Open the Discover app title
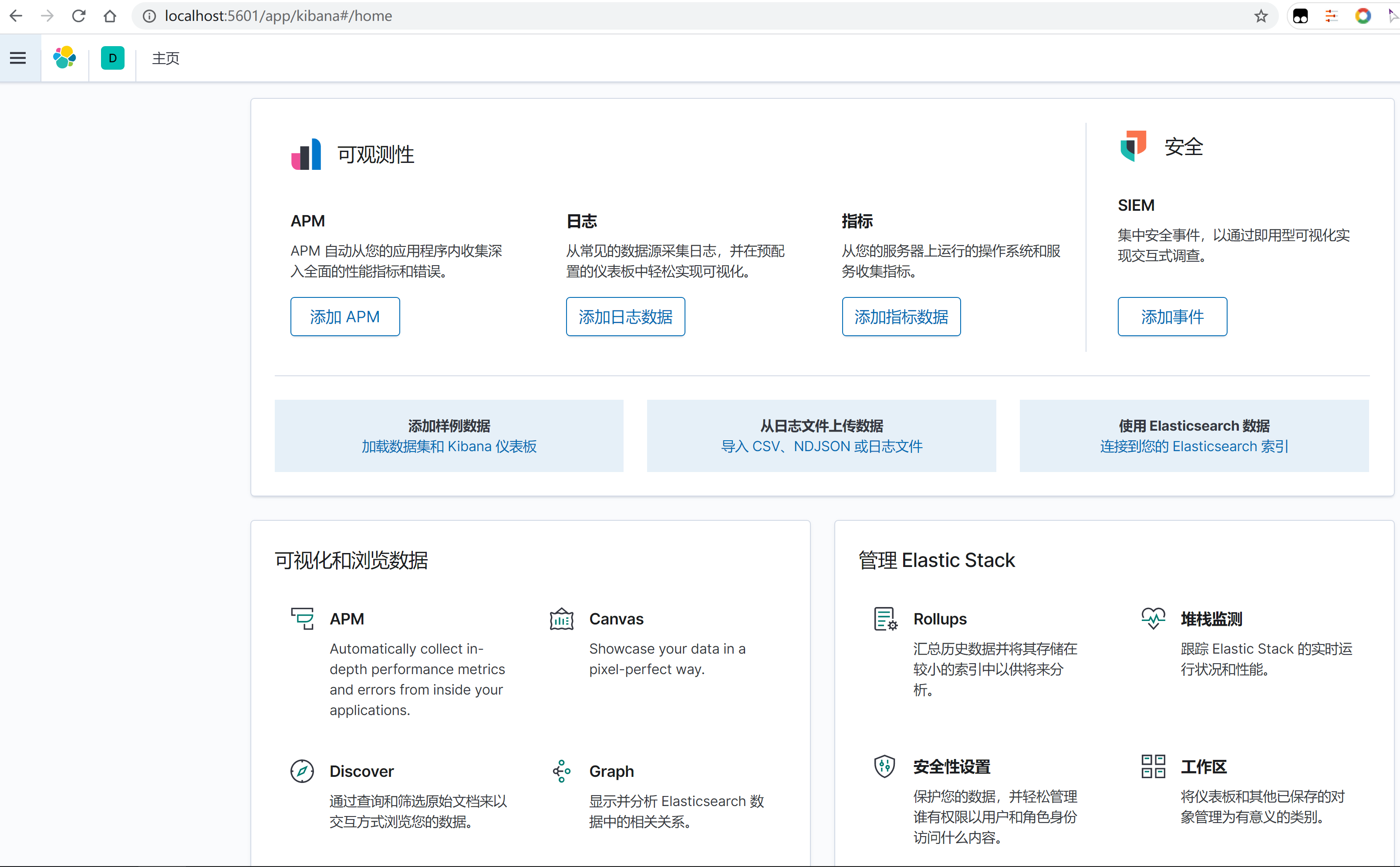This screenshot has height=867, width=1400. [362, 771]
